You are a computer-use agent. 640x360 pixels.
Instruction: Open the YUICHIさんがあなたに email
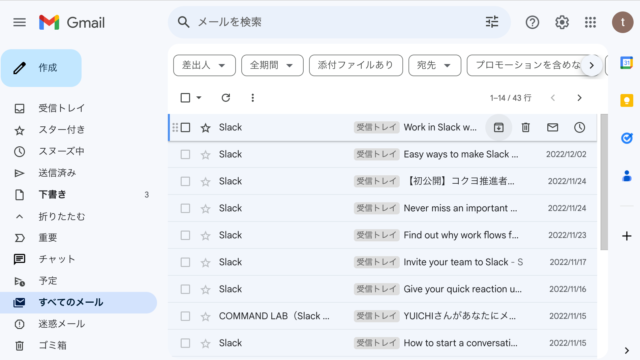coord(382,316)
